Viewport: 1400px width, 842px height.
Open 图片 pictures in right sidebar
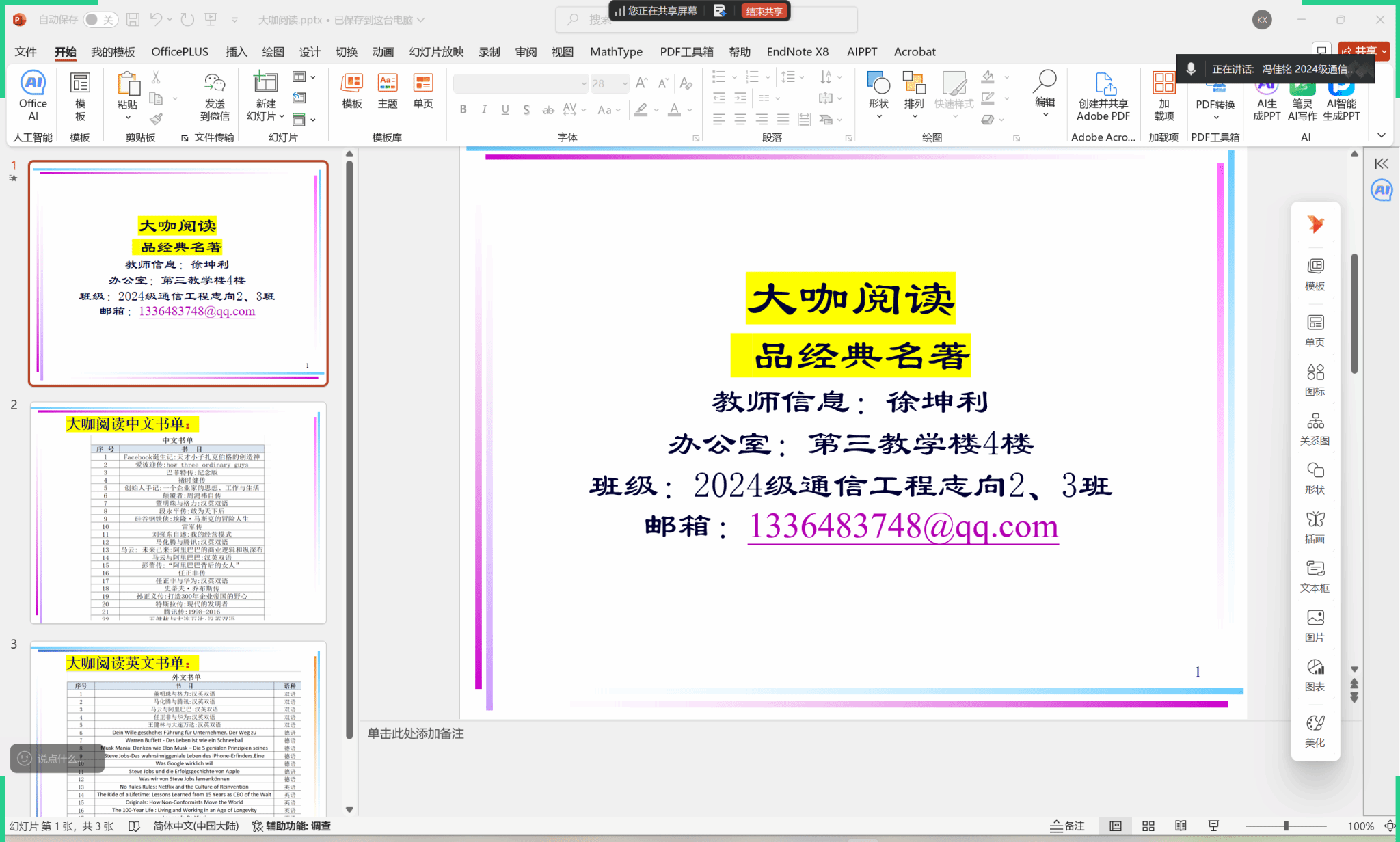tap(1315, 625)
